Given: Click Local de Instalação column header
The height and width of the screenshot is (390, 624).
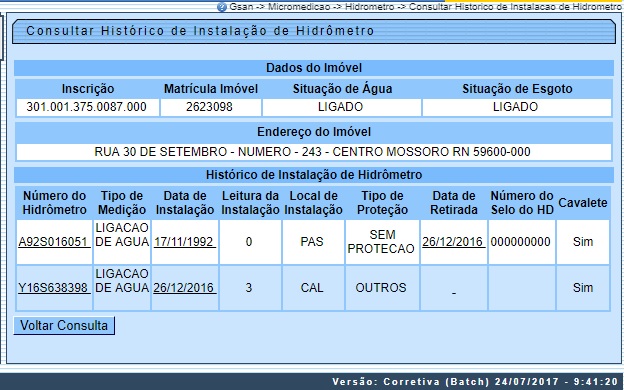Looking at the screenshot, I should point(314,203).
